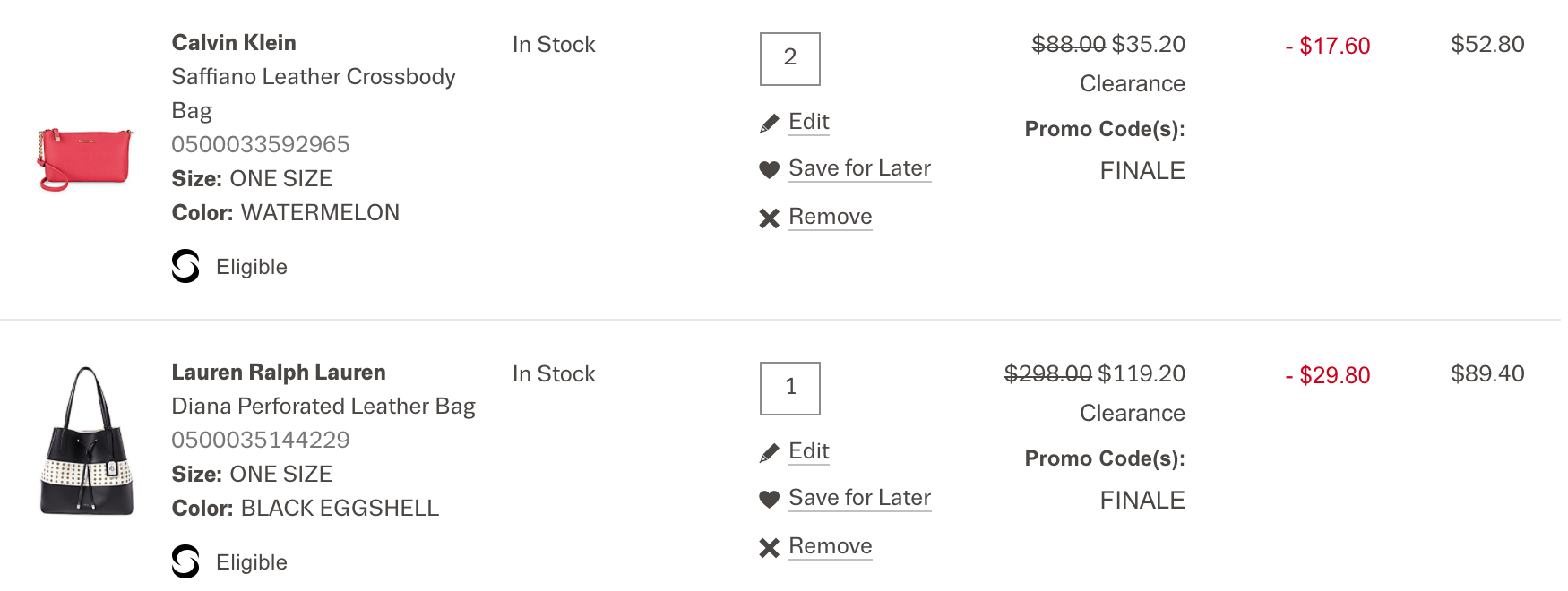The width and height of the screenshot is (1568, 591).
Task: Remove the Calvin Klein crossbody bag link
Action: [x=830, y=217]
